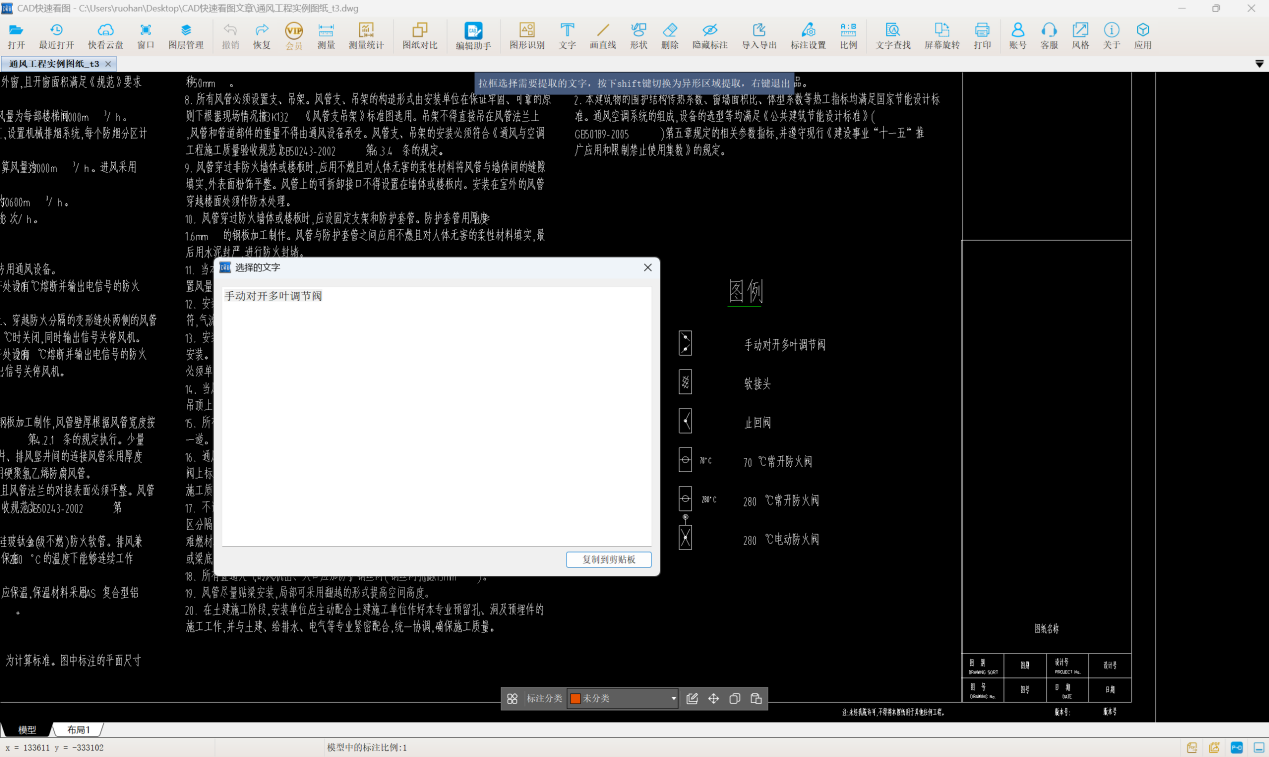This screenshot has height=757, width=1269.
Task: Open the 编辑助手 edit assistant
Action: click(473, 36)
